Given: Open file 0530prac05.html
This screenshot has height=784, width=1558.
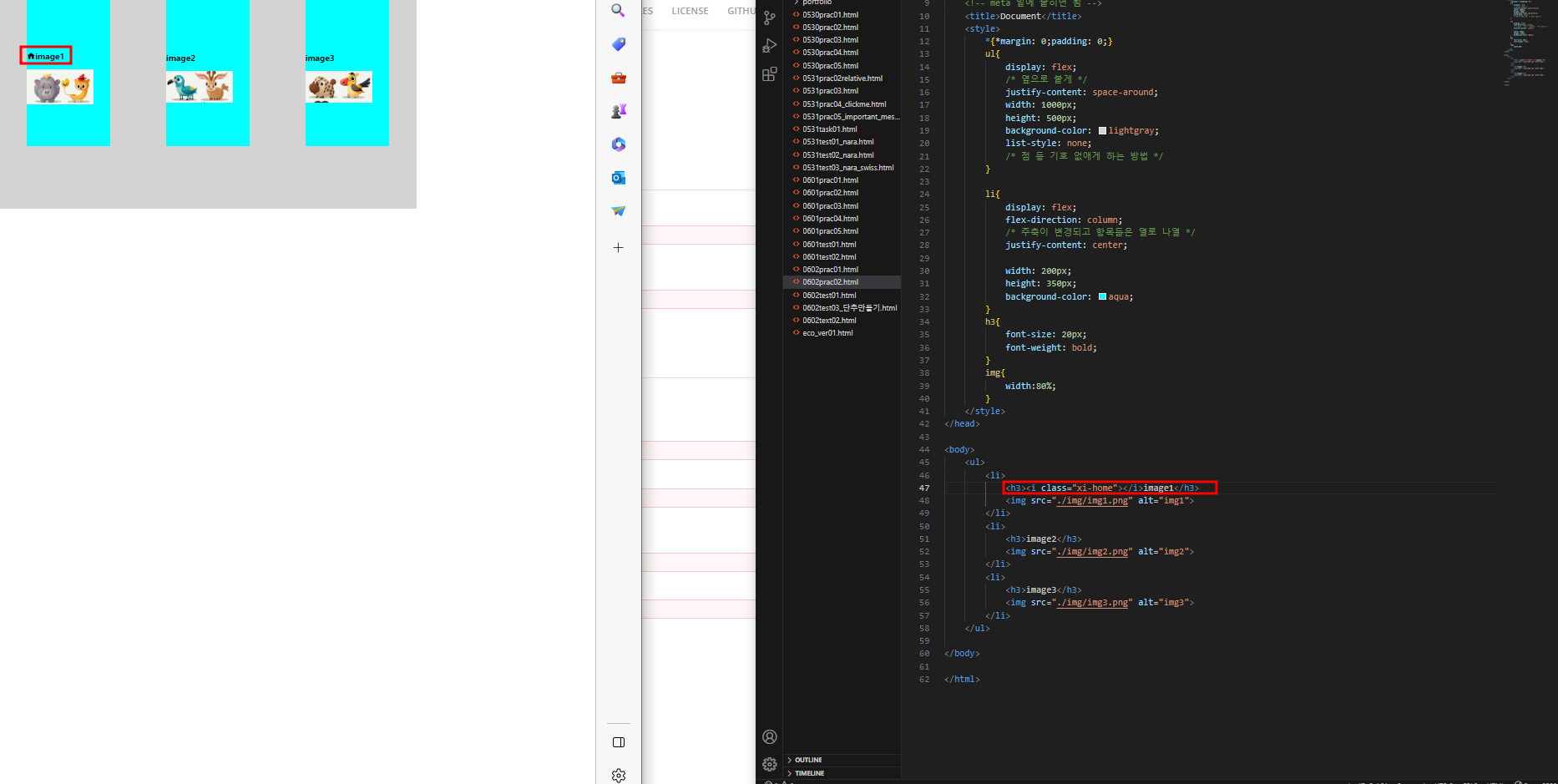Looking at the screenshot, I should (x=830, y=66).
